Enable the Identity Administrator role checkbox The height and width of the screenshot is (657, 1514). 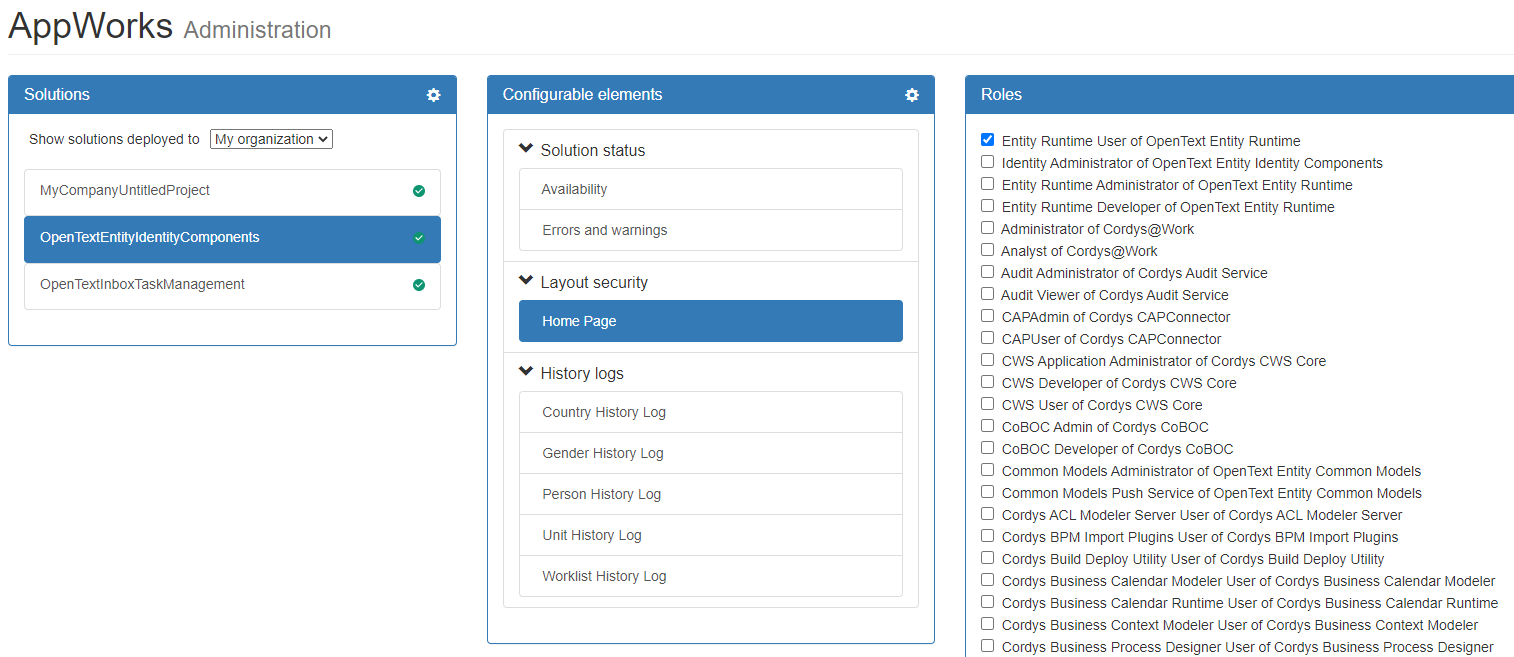[988, 162]
